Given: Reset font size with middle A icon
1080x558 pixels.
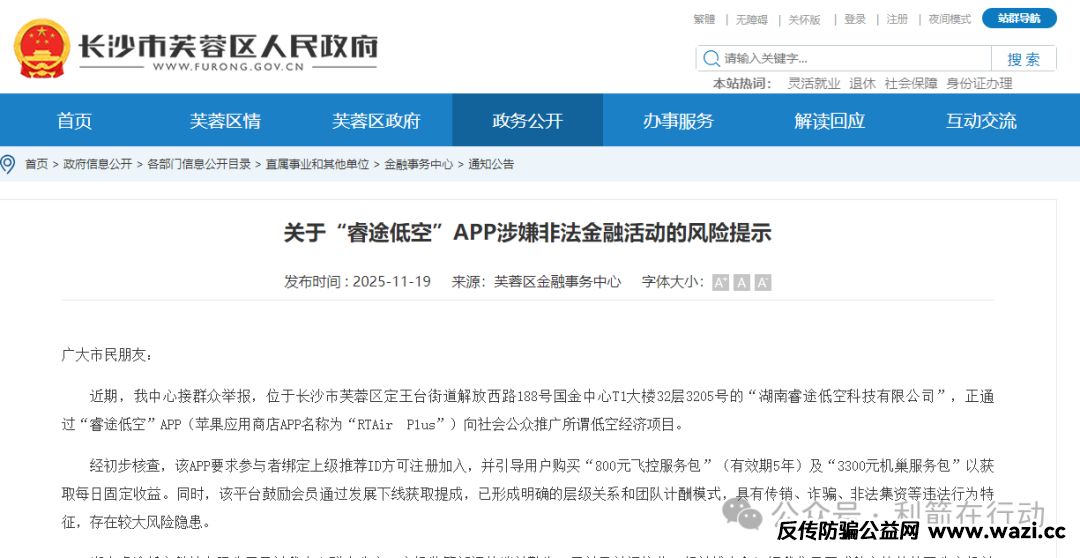Looking at the screenshot, I should point(741,283).
